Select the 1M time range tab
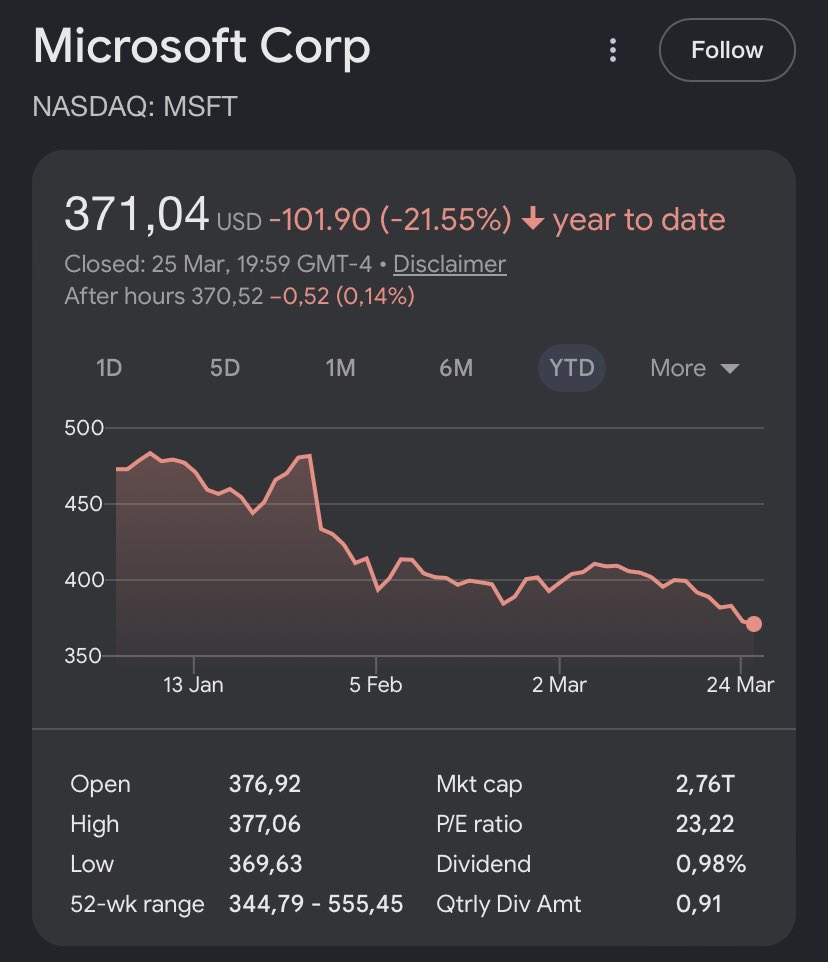This screenshot has height=962, width=828. pyautogui.click(x=340, y=368)
